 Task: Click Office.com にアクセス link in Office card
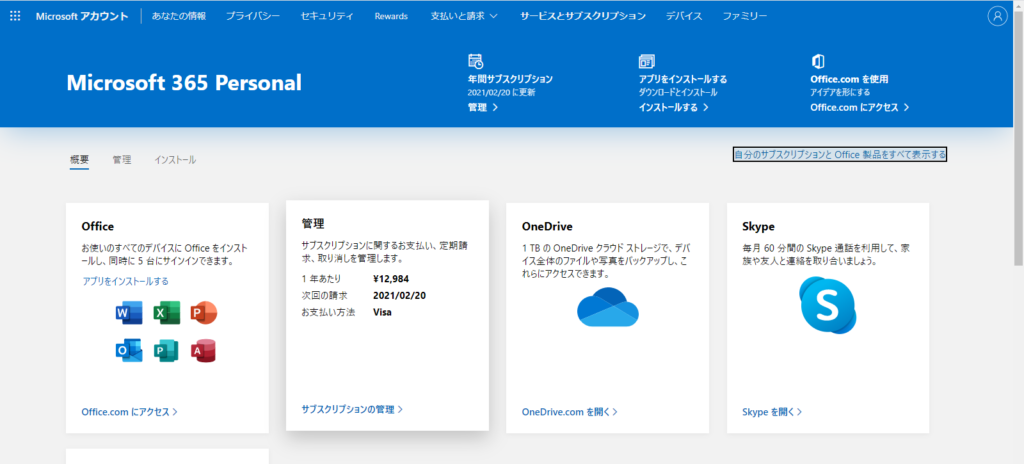129,412
